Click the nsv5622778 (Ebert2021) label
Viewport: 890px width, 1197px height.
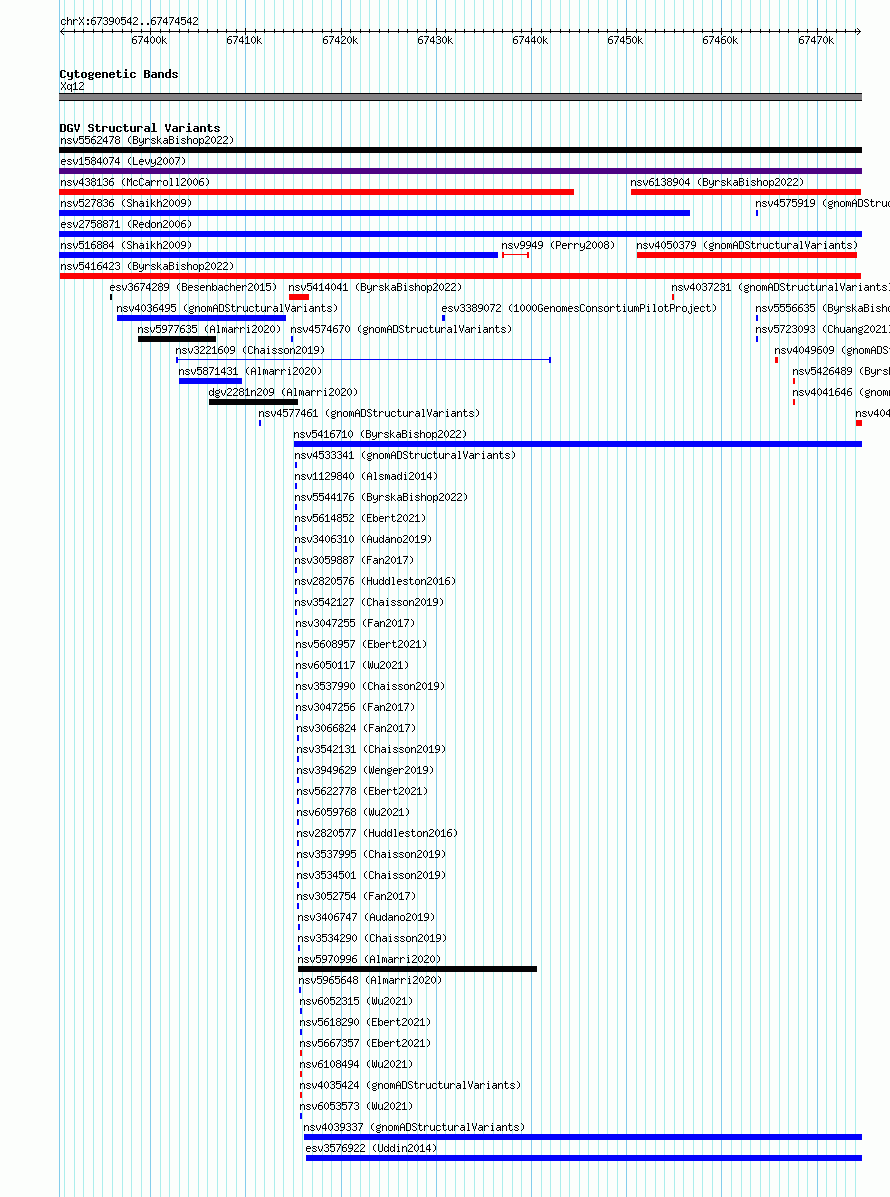point(362,791)
